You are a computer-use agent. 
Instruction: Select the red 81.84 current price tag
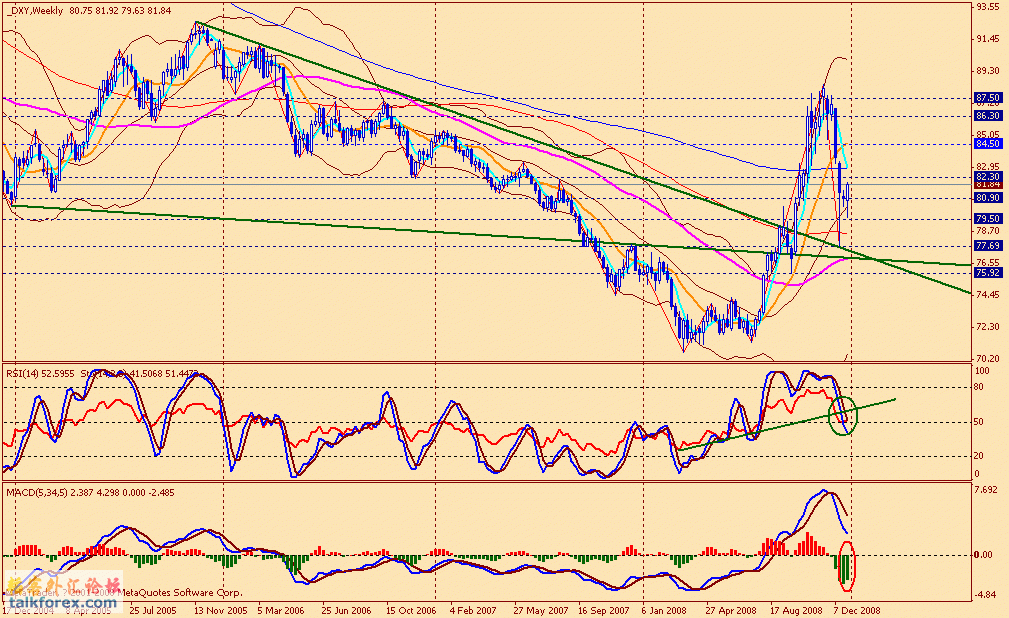(988, 184)
